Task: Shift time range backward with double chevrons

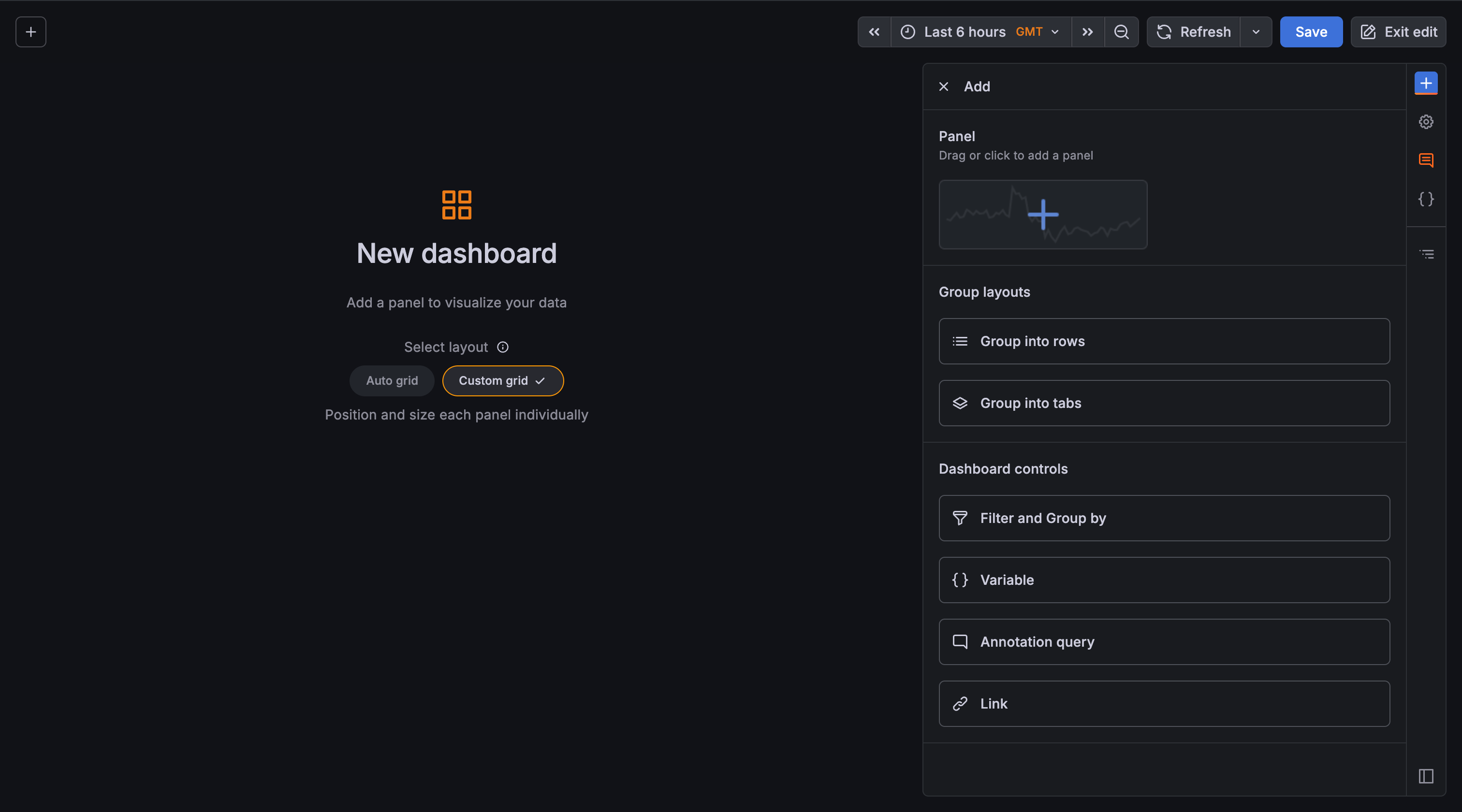Action: tap(874, 32)
